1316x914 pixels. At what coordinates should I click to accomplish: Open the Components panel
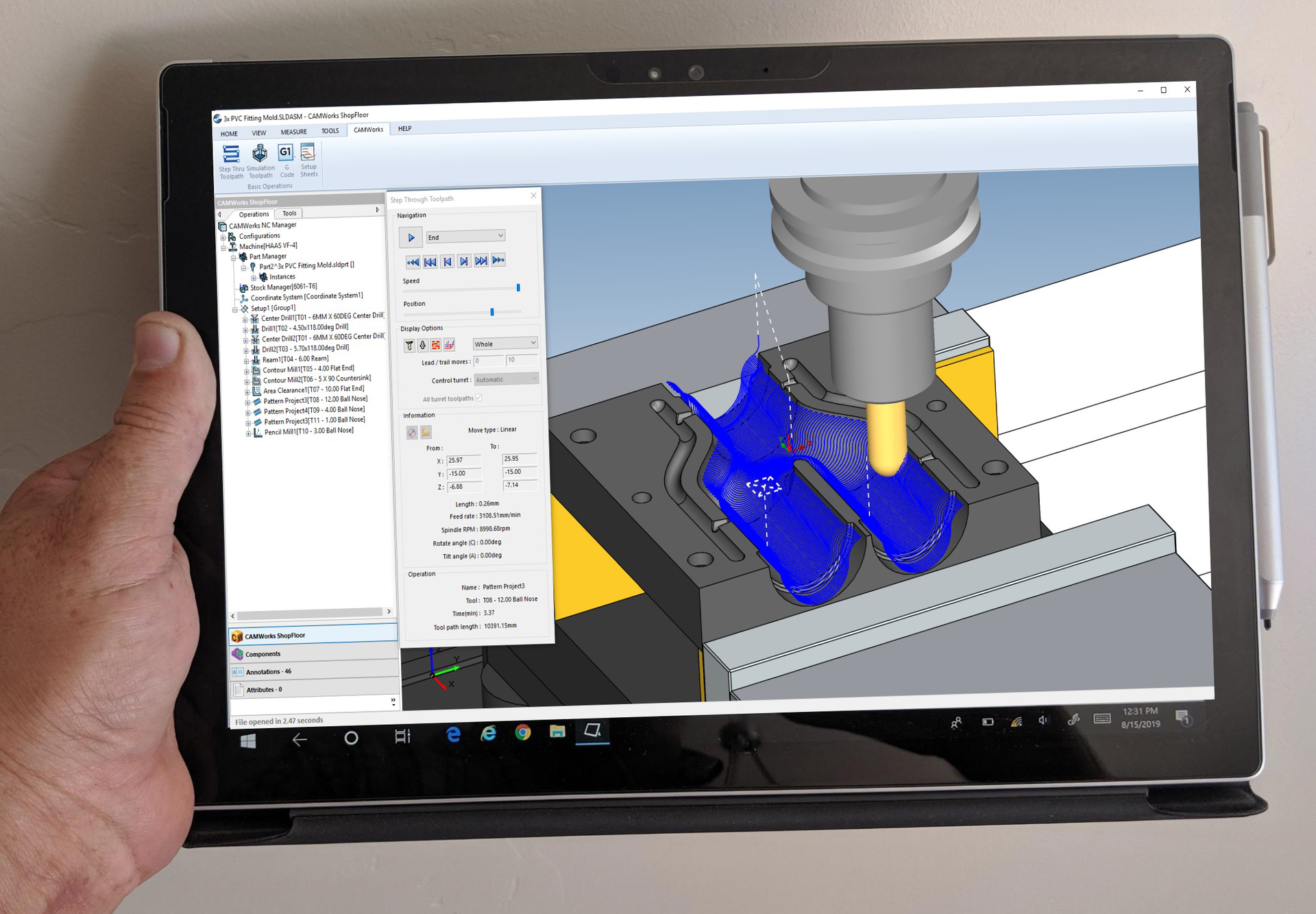[263, 653]
